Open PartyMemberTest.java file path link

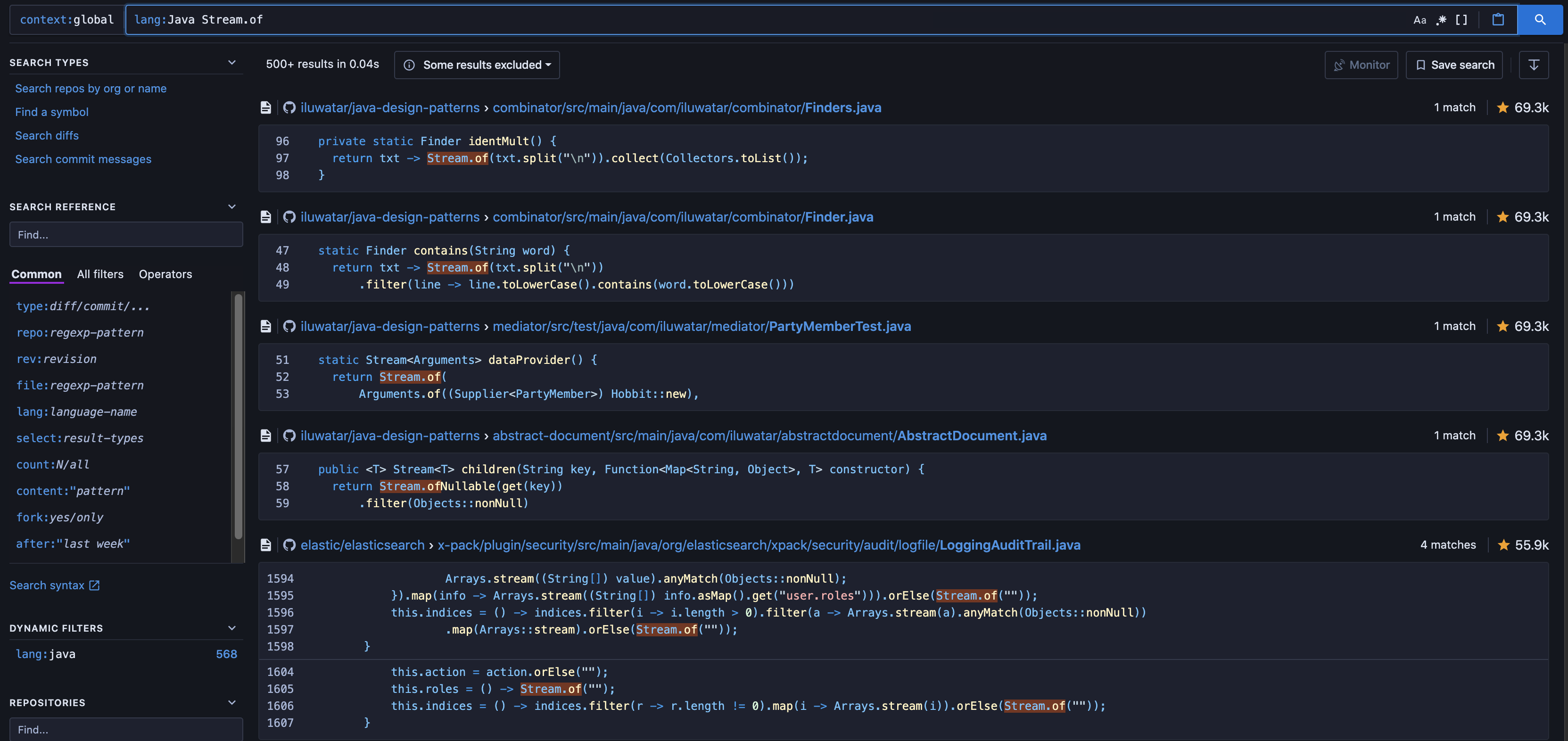coord(702,327)
